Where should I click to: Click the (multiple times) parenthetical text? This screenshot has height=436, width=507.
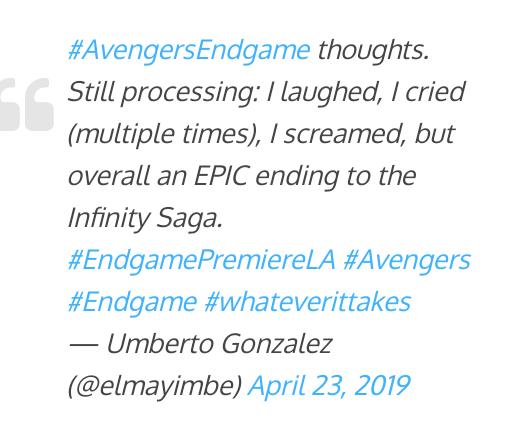click(x=164, y=135)
